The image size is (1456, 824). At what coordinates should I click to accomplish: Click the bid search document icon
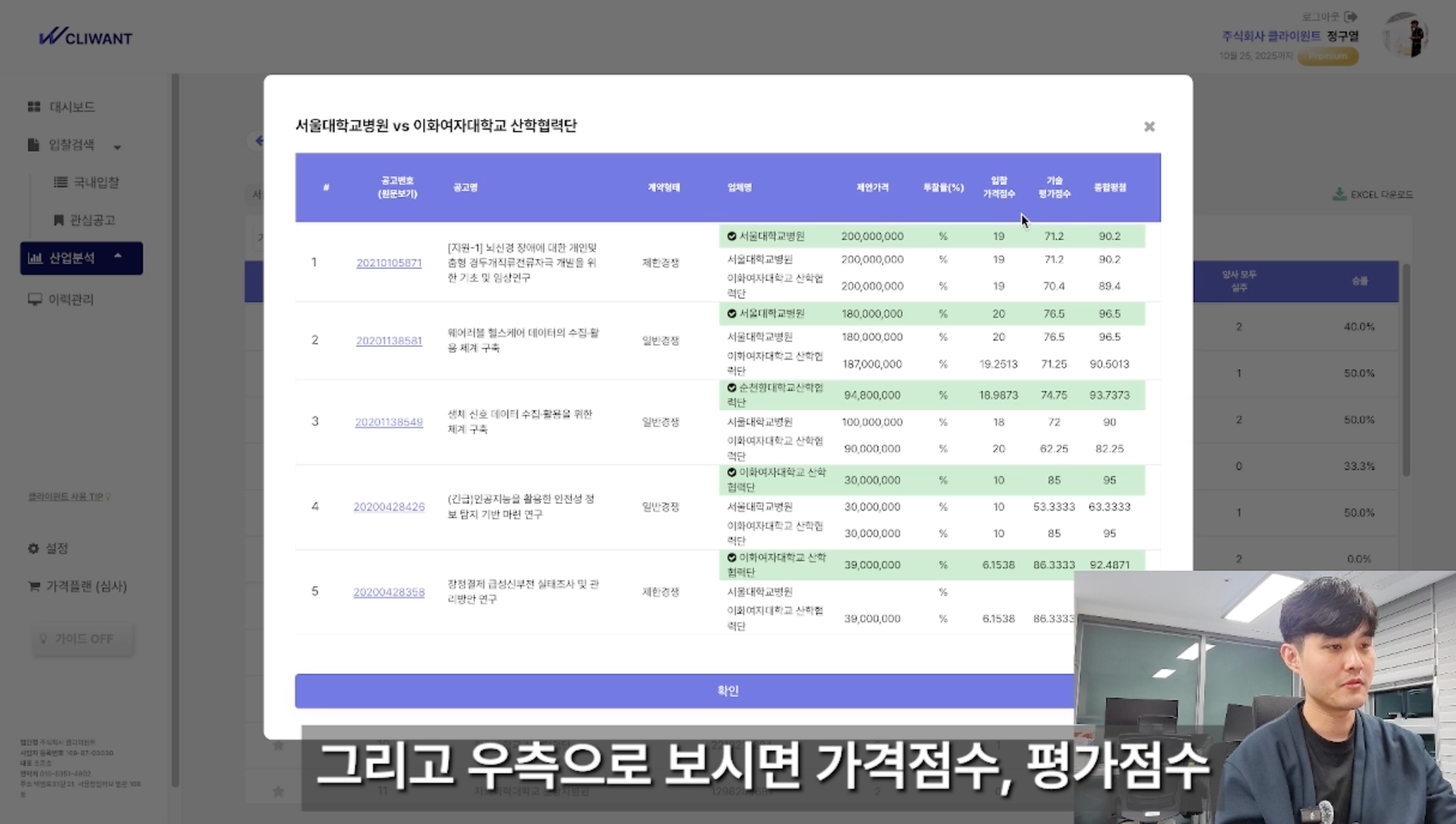tap(33, 145)
